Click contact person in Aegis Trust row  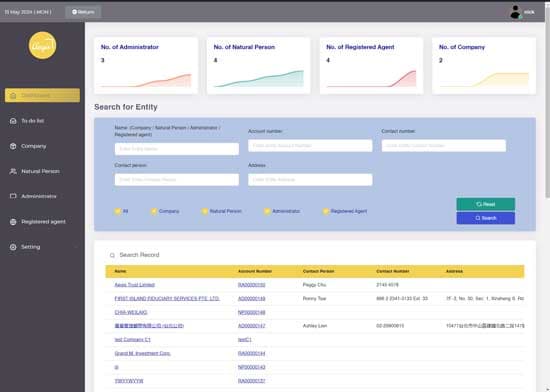pos(314,285)
